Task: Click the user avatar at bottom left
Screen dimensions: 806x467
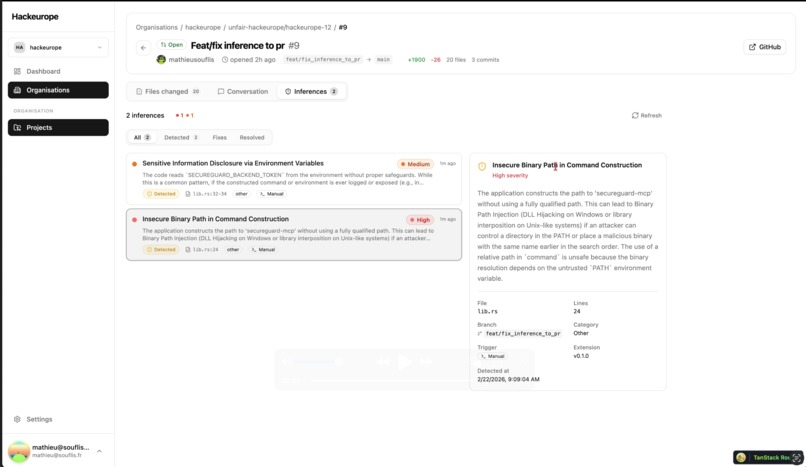Action: [x=19, y=451]
